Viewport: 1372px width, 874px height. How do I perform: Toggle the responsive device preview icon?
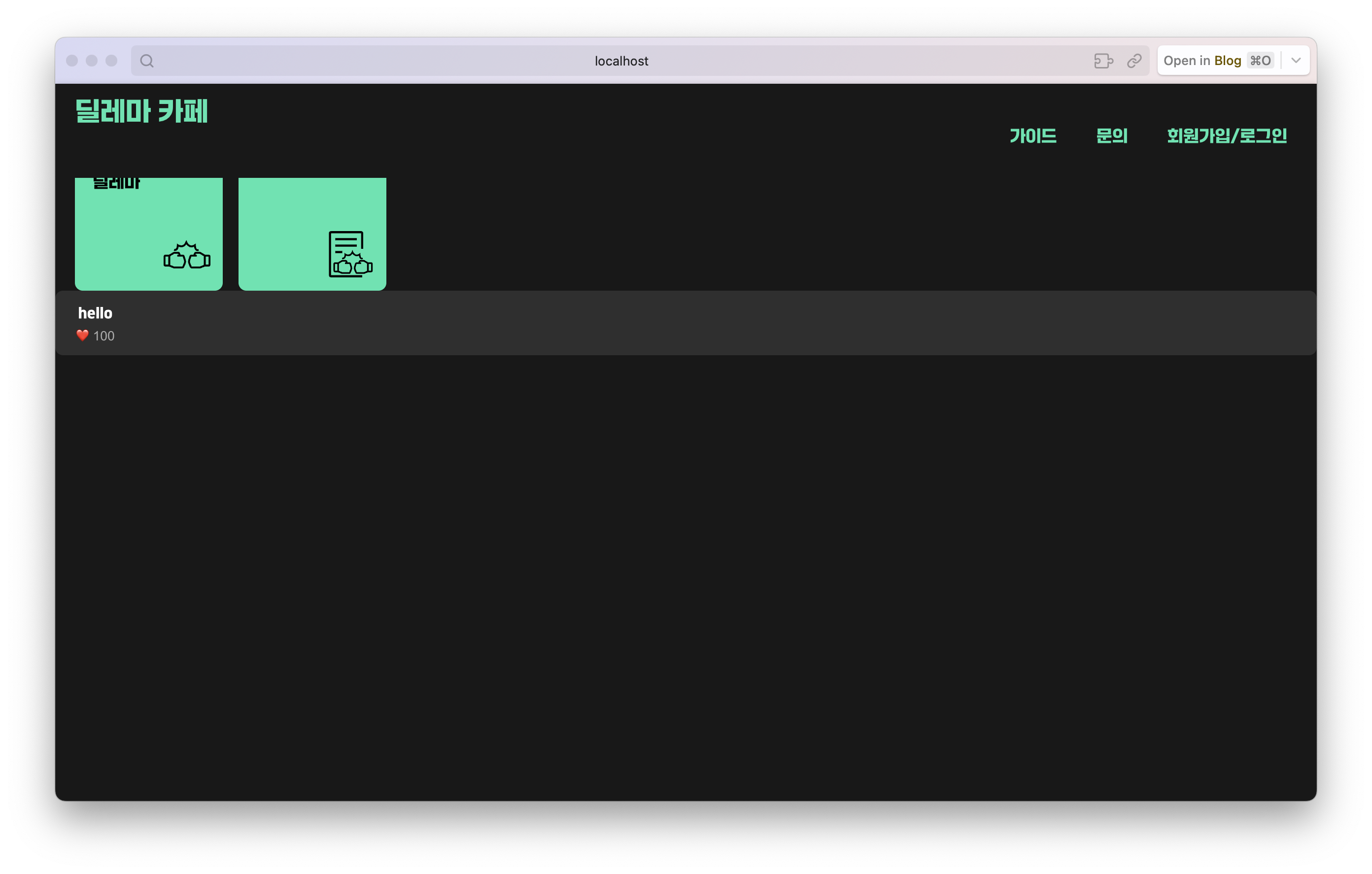tap(1103, 61)
